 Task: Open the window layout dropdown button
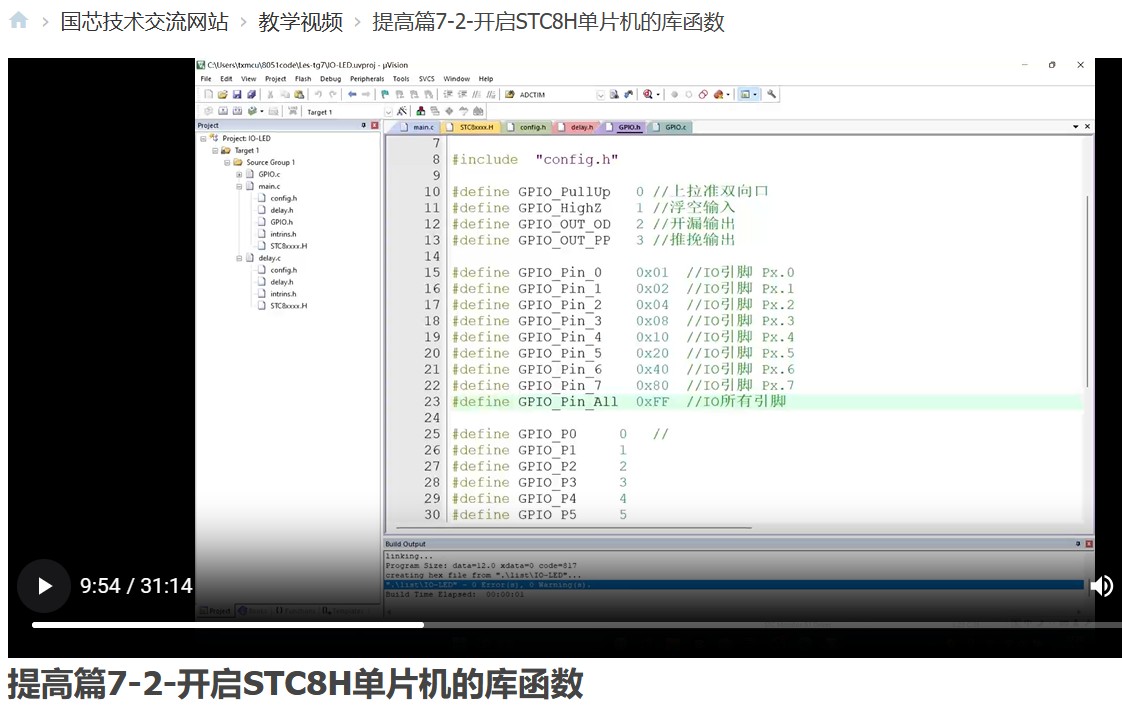coord(755,94)
